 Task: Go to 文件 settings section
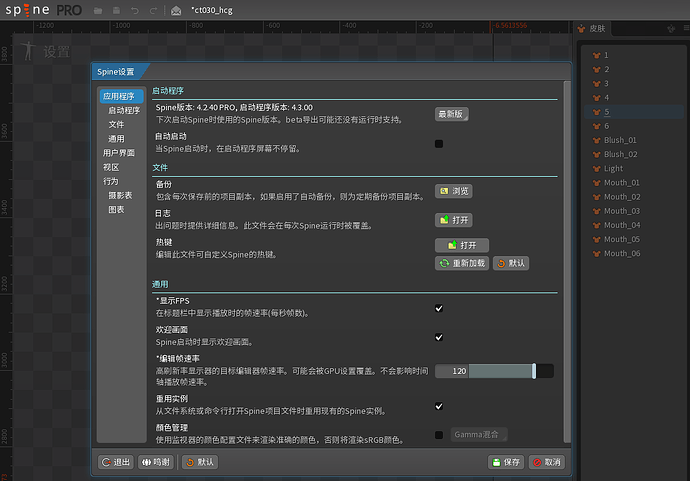pyautogui.click(x=117, y=125)
